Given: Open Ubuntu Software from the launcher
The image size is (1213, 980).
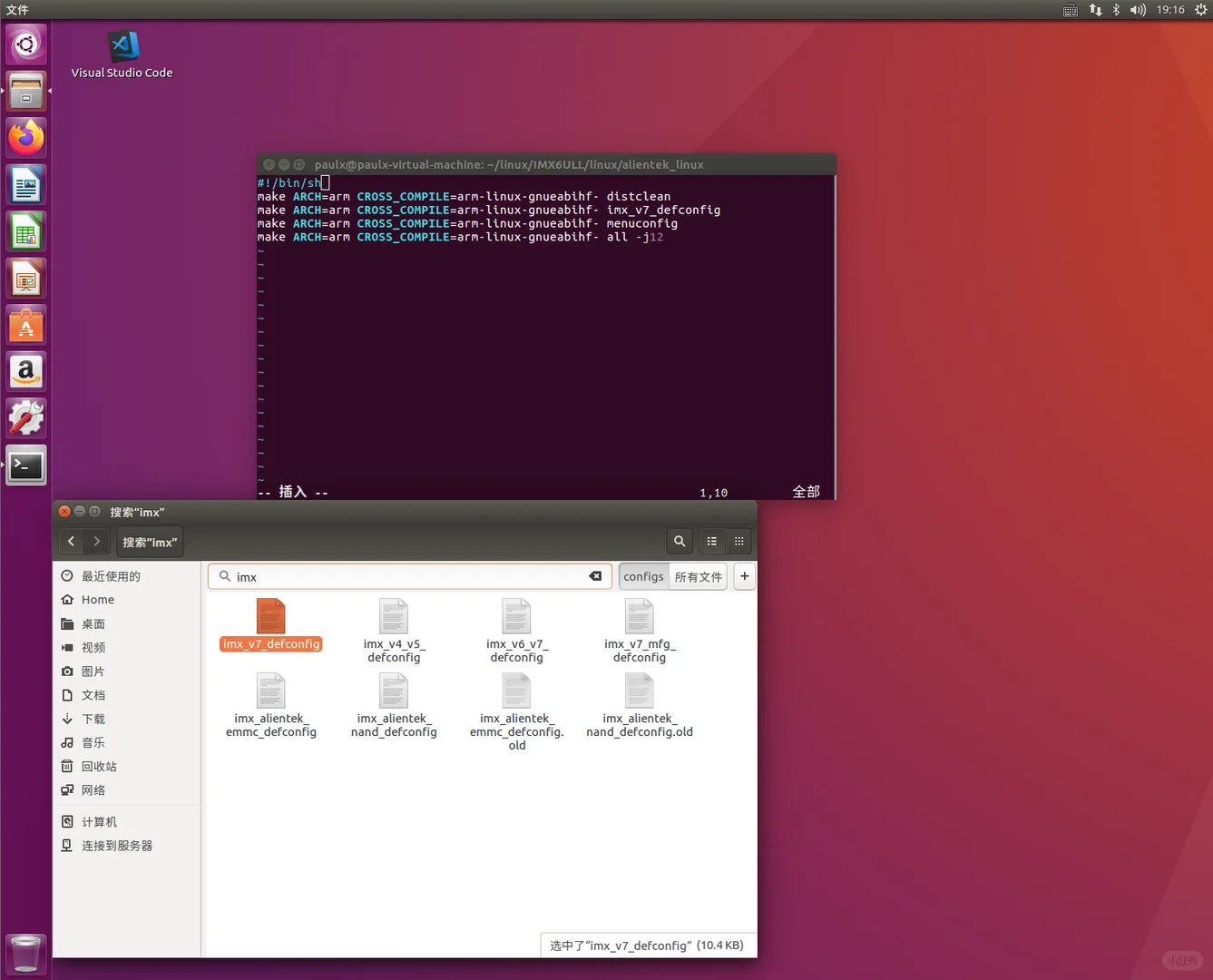Looking at the screenshot, I should (25, 324).
